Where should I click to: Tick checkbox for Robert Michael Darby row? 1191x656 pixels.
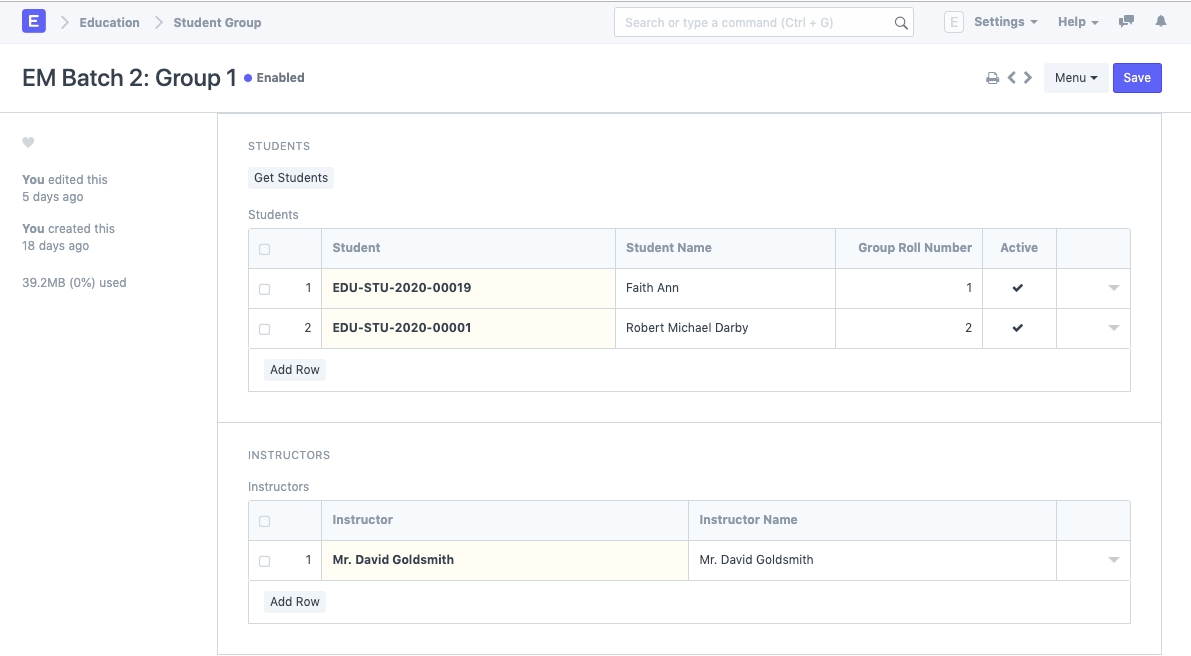265,329
